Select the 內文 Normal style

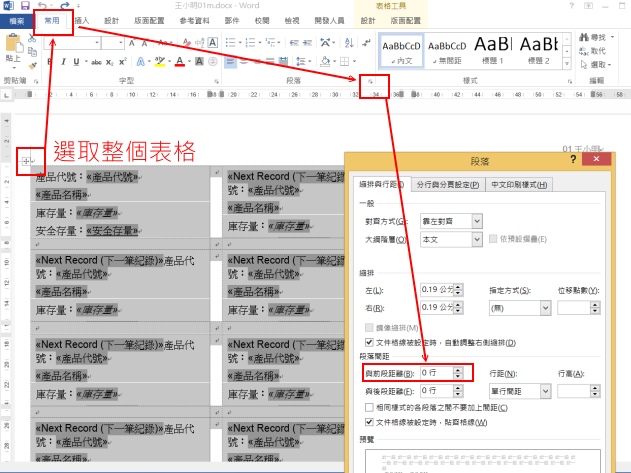401,51
